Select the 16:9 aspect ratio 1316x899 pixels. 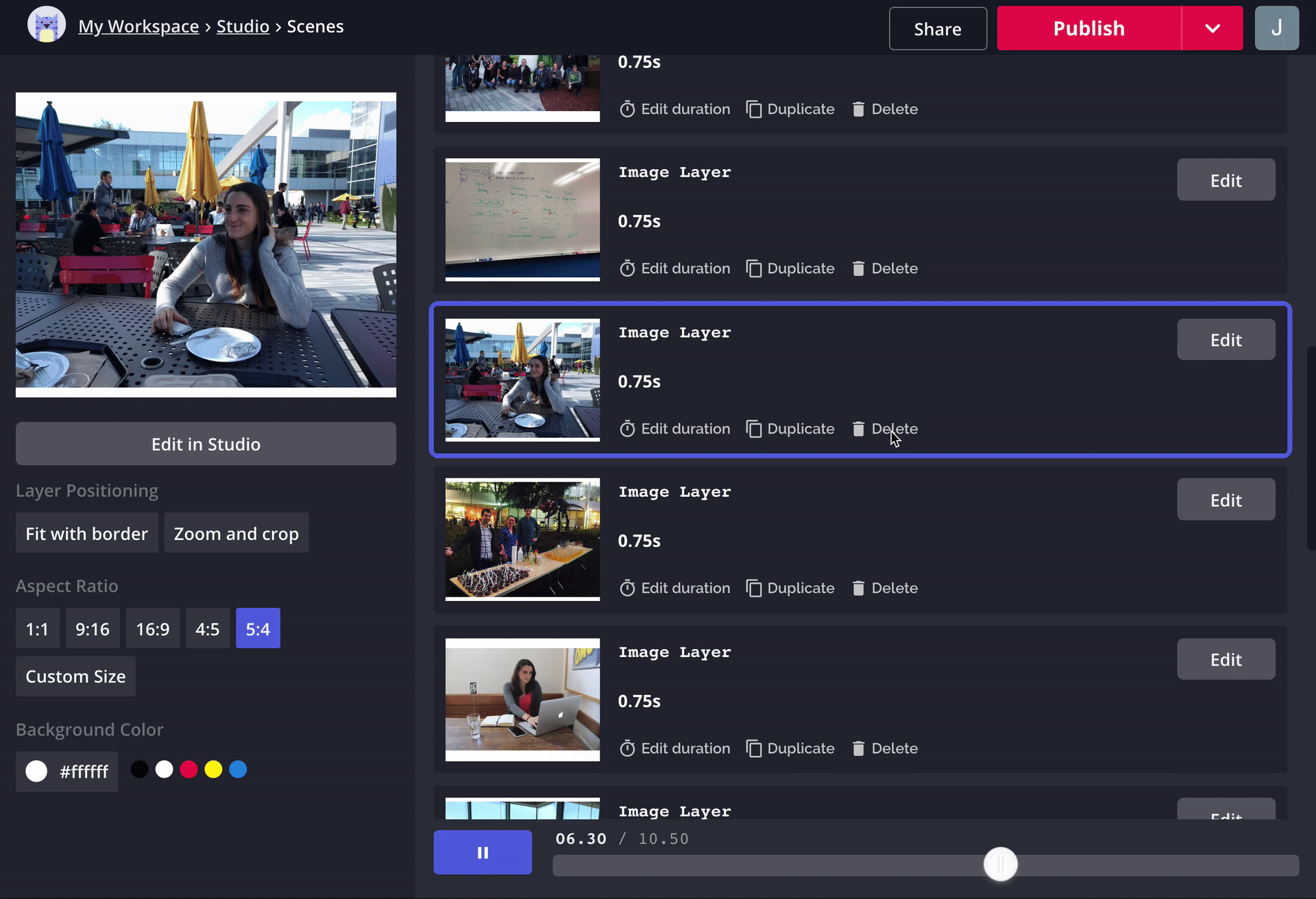(152, 629)
